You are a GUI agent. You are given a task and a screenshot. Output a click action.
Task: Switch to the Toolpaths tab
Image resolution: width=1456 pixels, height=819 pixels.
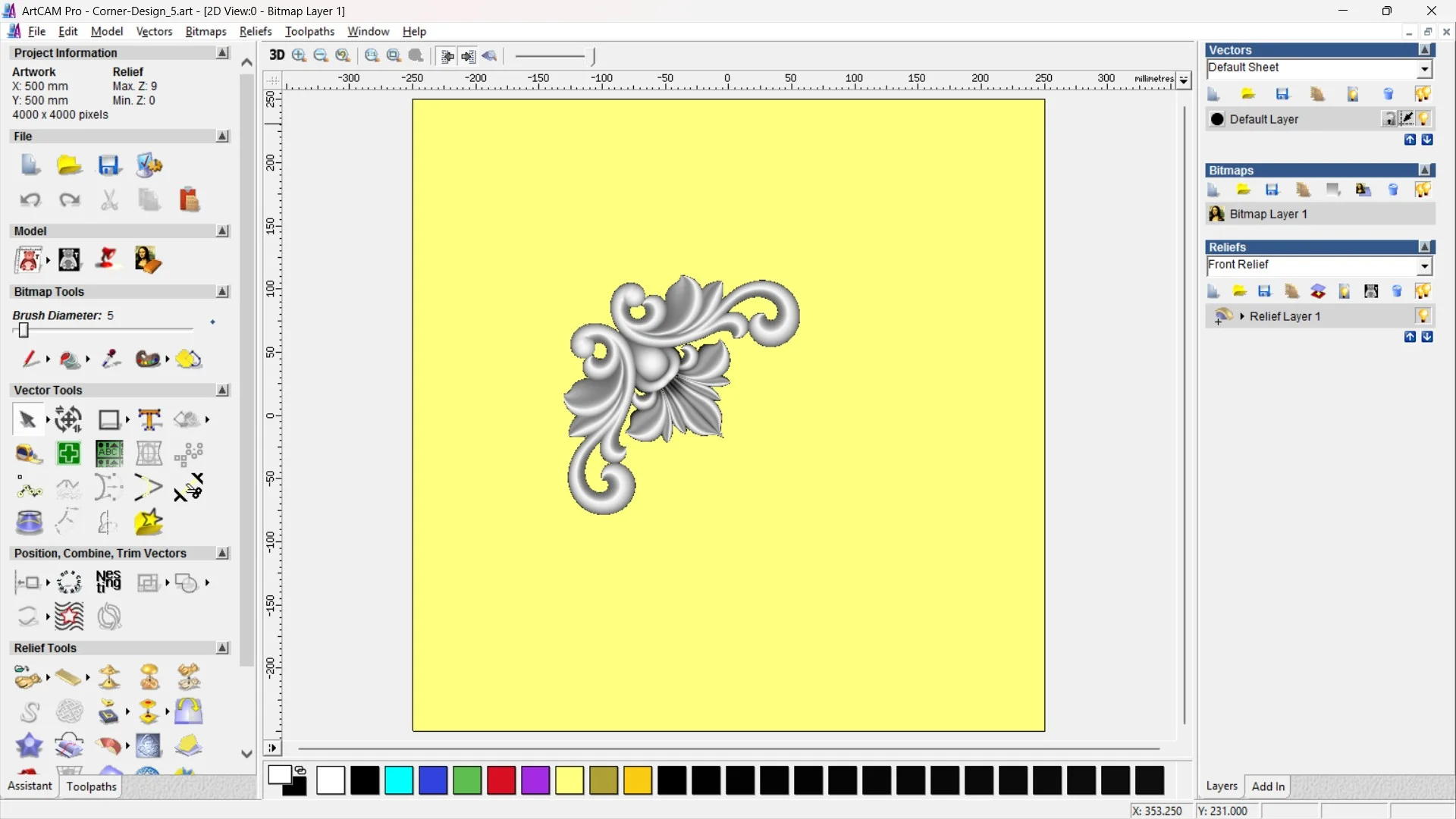[x=91, y=786]
